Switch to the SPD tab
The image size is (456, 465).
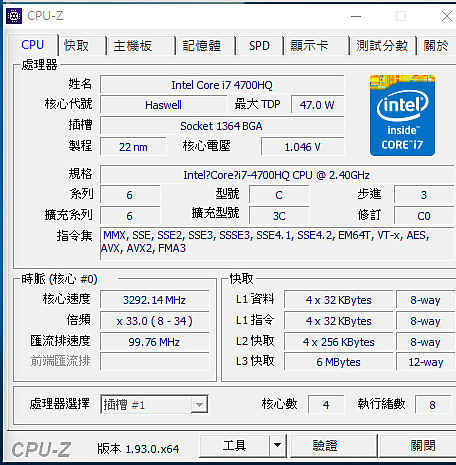coord(259,46)
